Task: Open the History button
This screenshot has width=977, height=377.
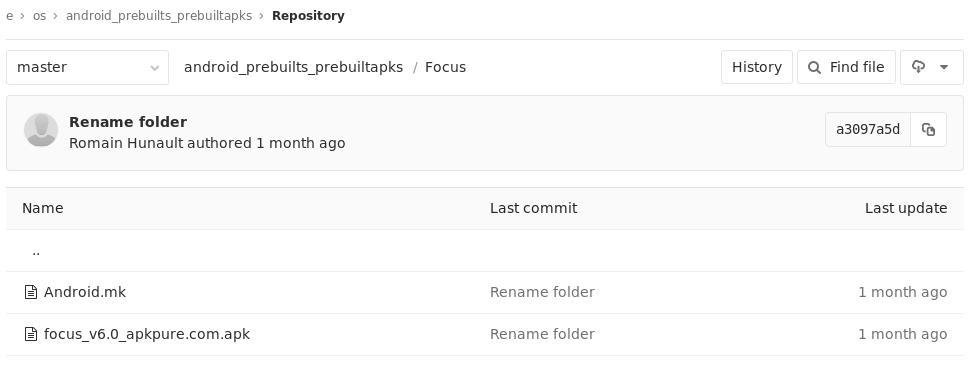Action: [x=756, y=67]
